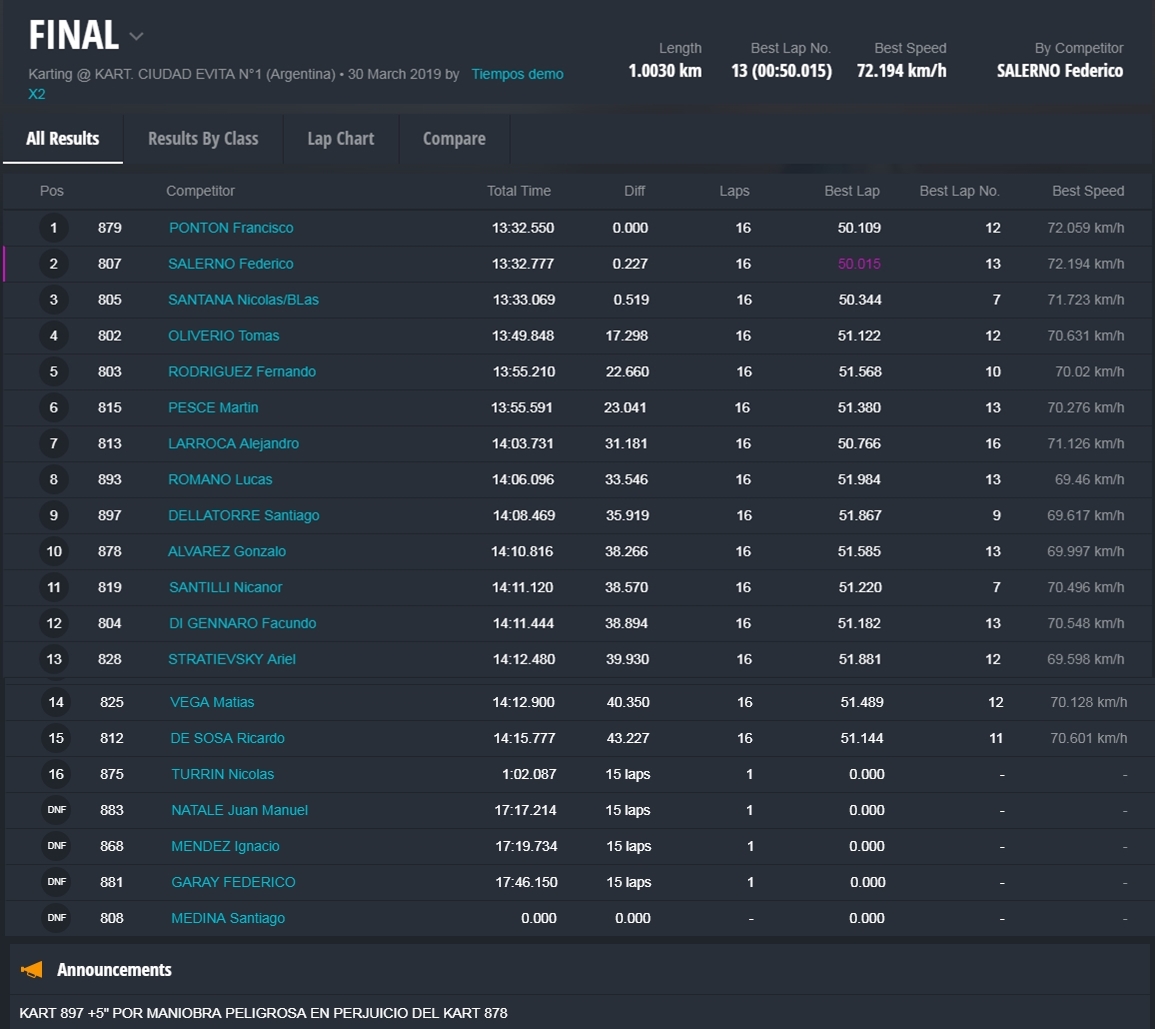This screenshot has width=1155, height=1029.
Task: Click the purple best lap time 50.015
Action: pyautogui.click(x=859, y=264)
